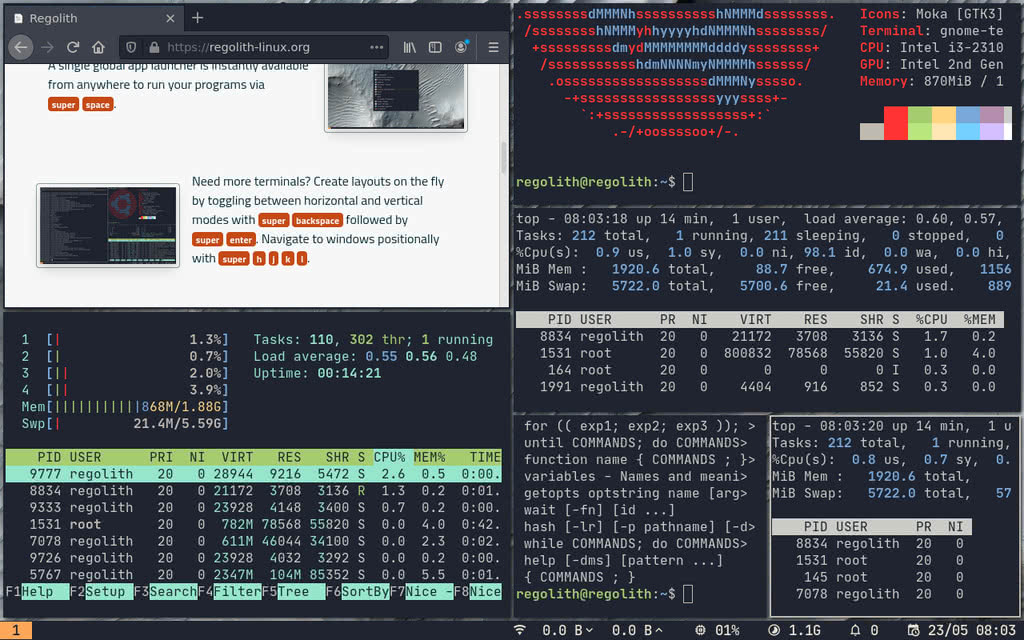Click the 'enter' key badge

(x=241, y=240)
